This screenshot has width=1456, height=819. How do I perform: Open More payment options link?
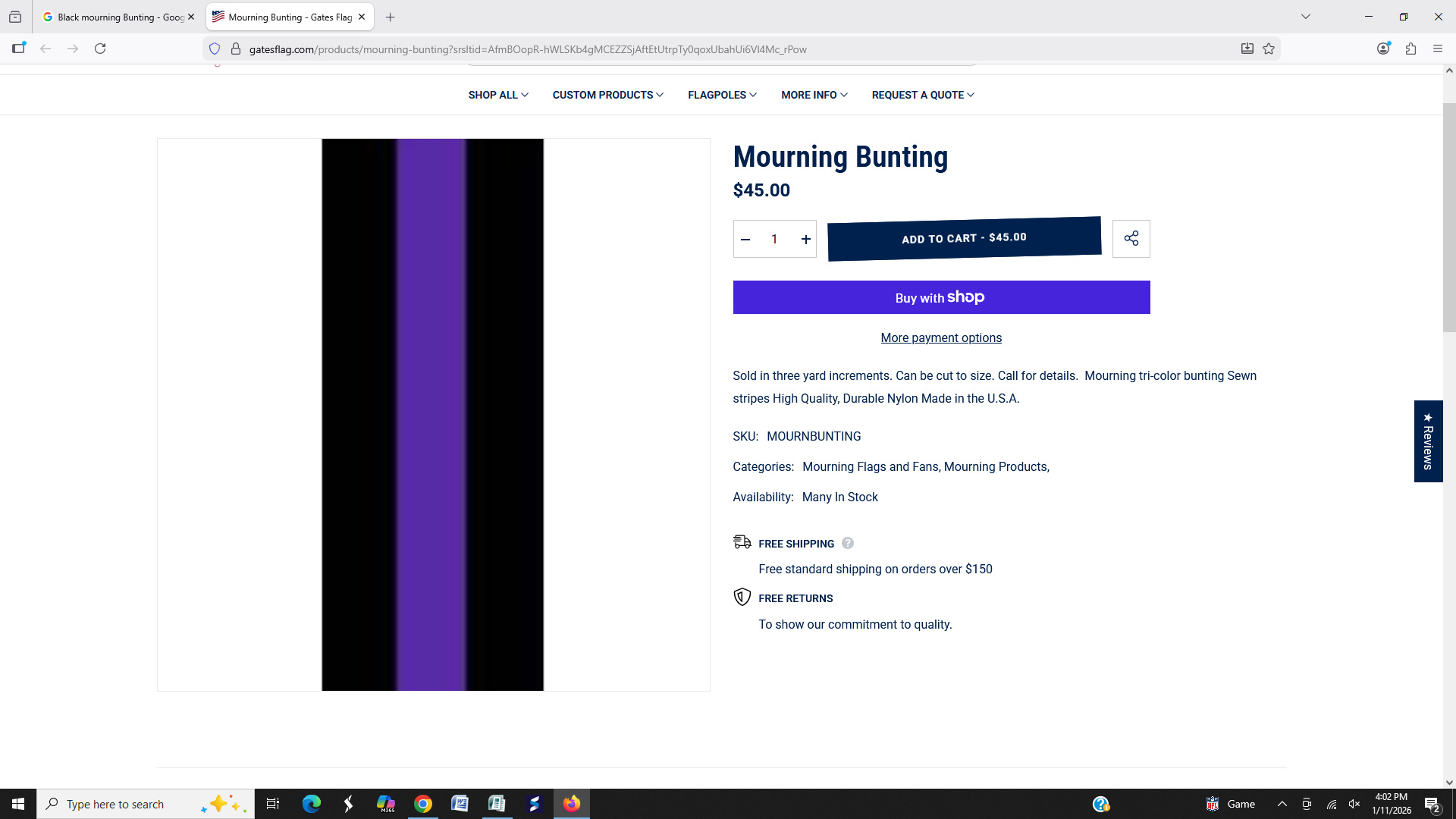coord(940,338)
